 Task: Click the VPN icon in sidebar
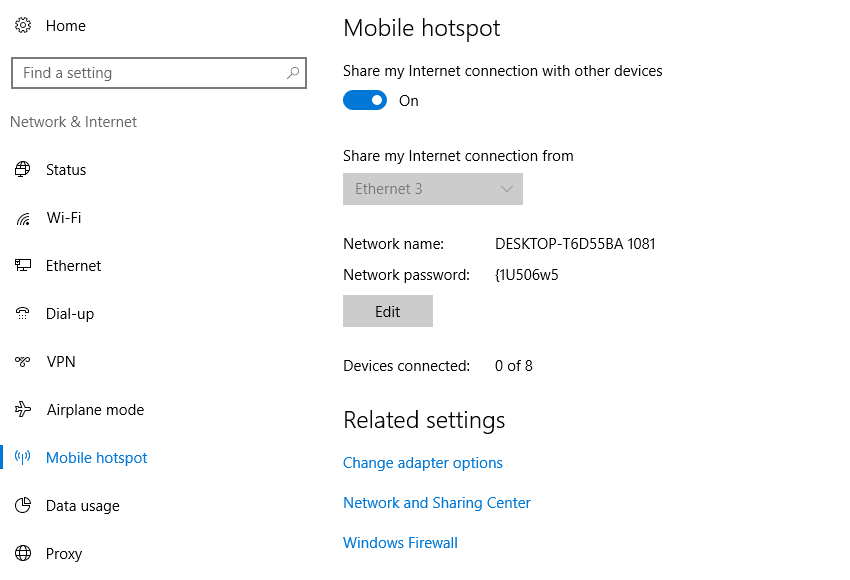point(23,362)
